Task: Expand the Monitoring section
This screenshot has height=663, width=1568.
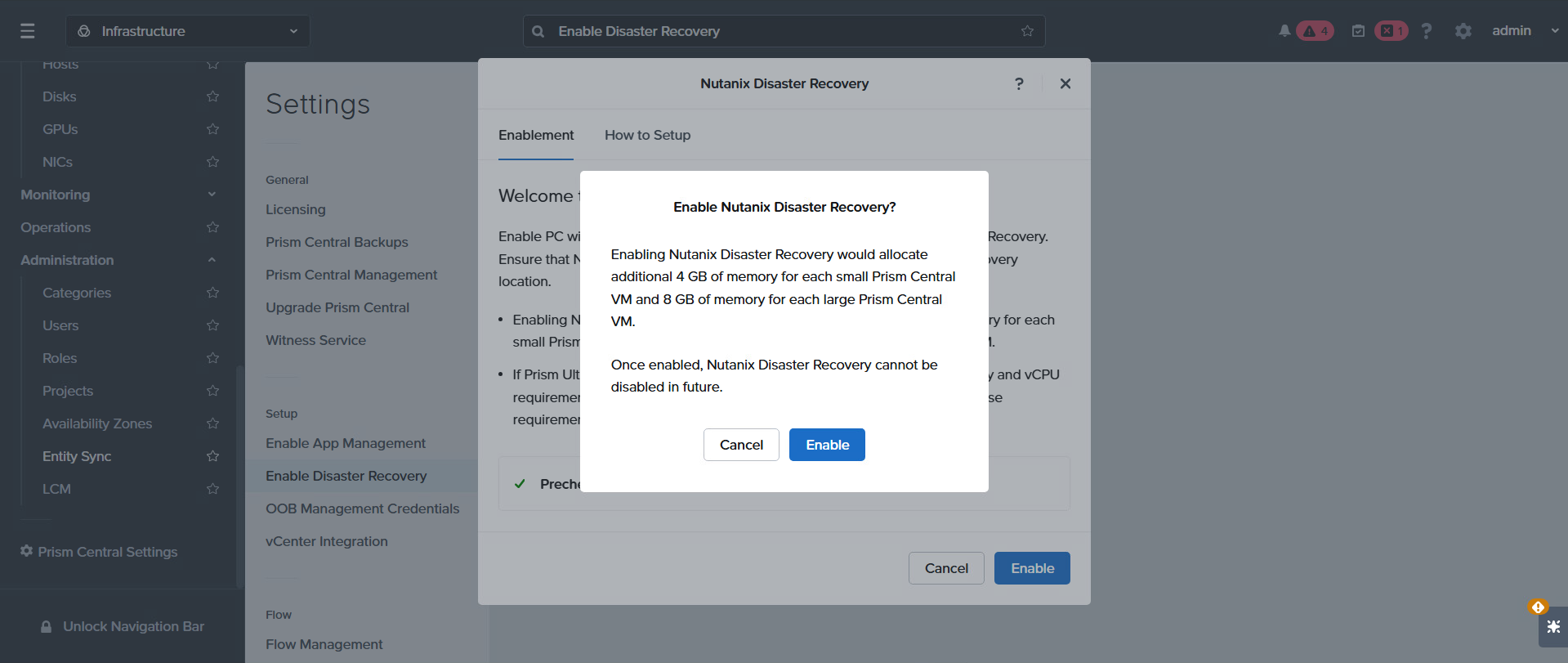Action: pos(212,195)
